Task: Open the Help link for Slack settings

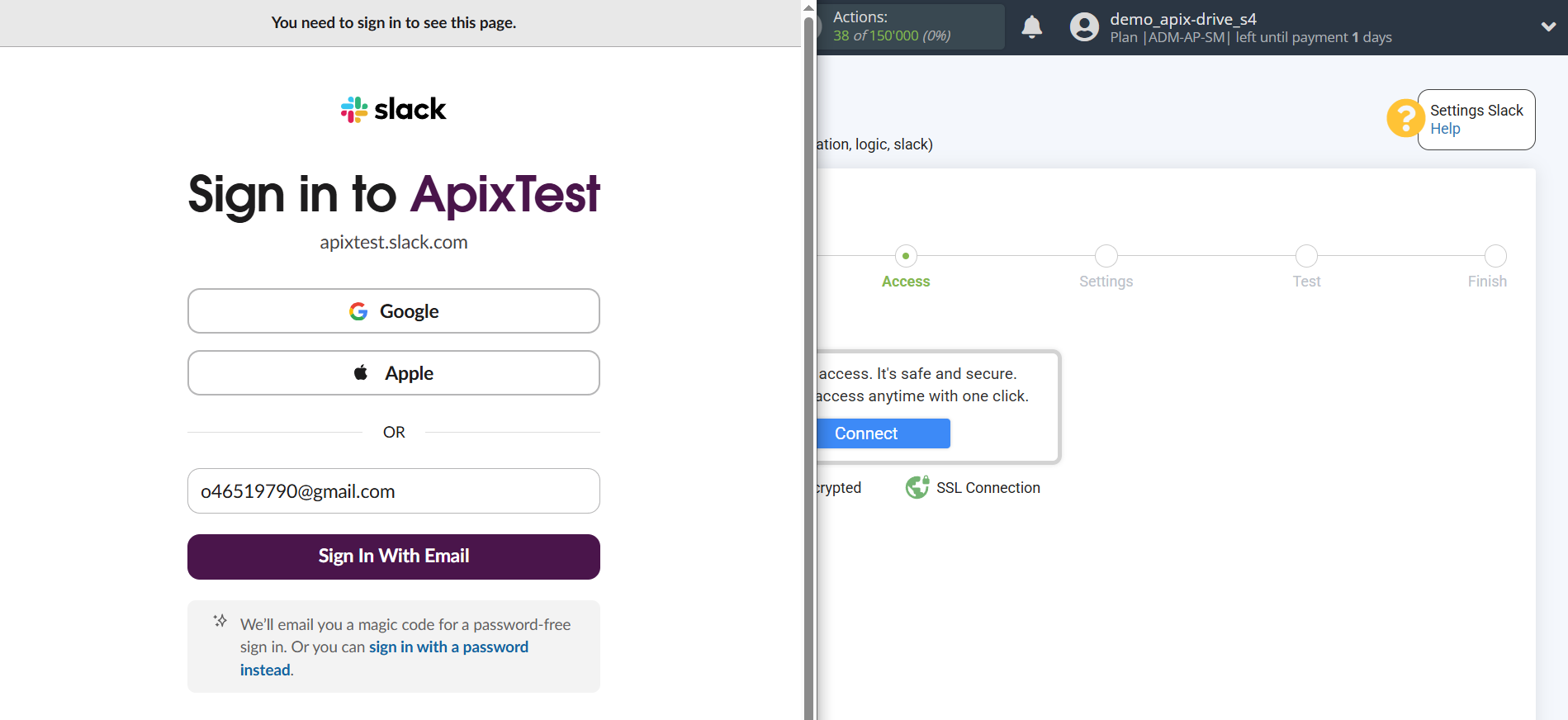Action: pos(1445,129)
